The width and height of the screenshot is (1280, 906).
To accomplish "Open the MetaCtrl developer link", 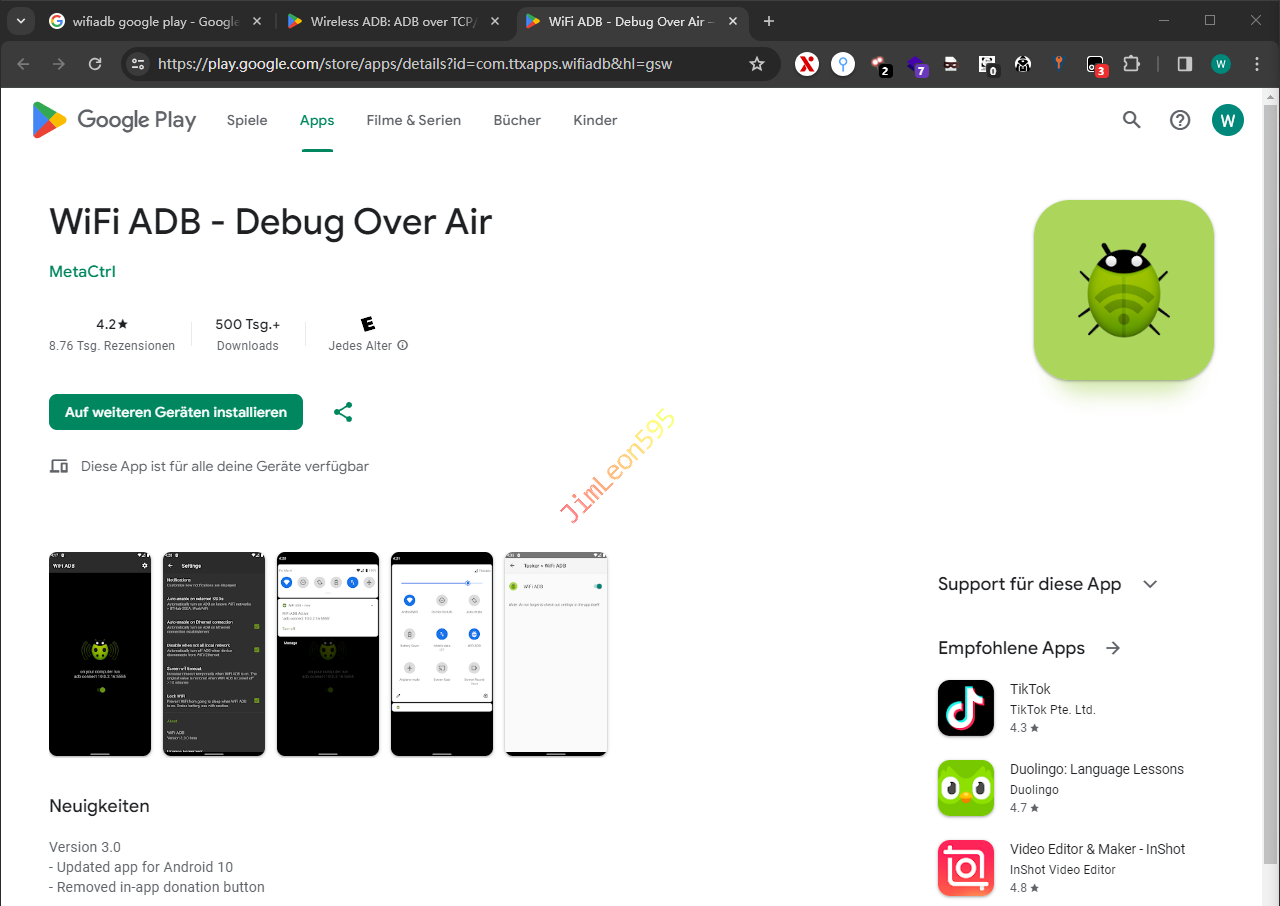I will [82, 272].
